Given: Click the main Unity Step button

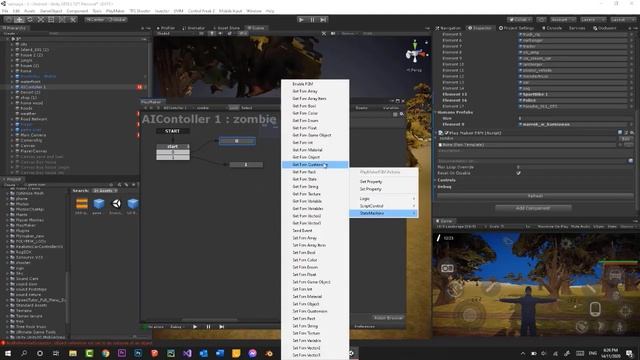Looking at the screenshot, I should click(323, 20).
